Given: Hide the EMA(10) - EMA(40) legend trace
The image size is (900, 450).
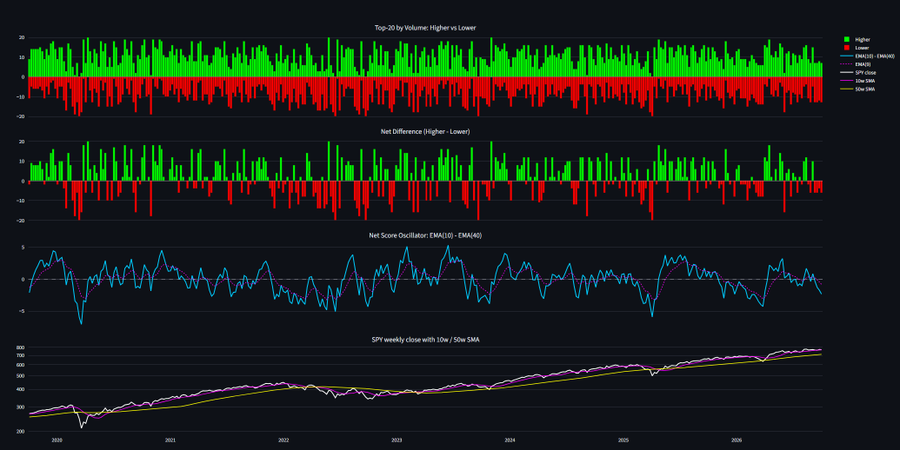Looking at the screenshot, I should pyautogui.click(x=868, y=56).
